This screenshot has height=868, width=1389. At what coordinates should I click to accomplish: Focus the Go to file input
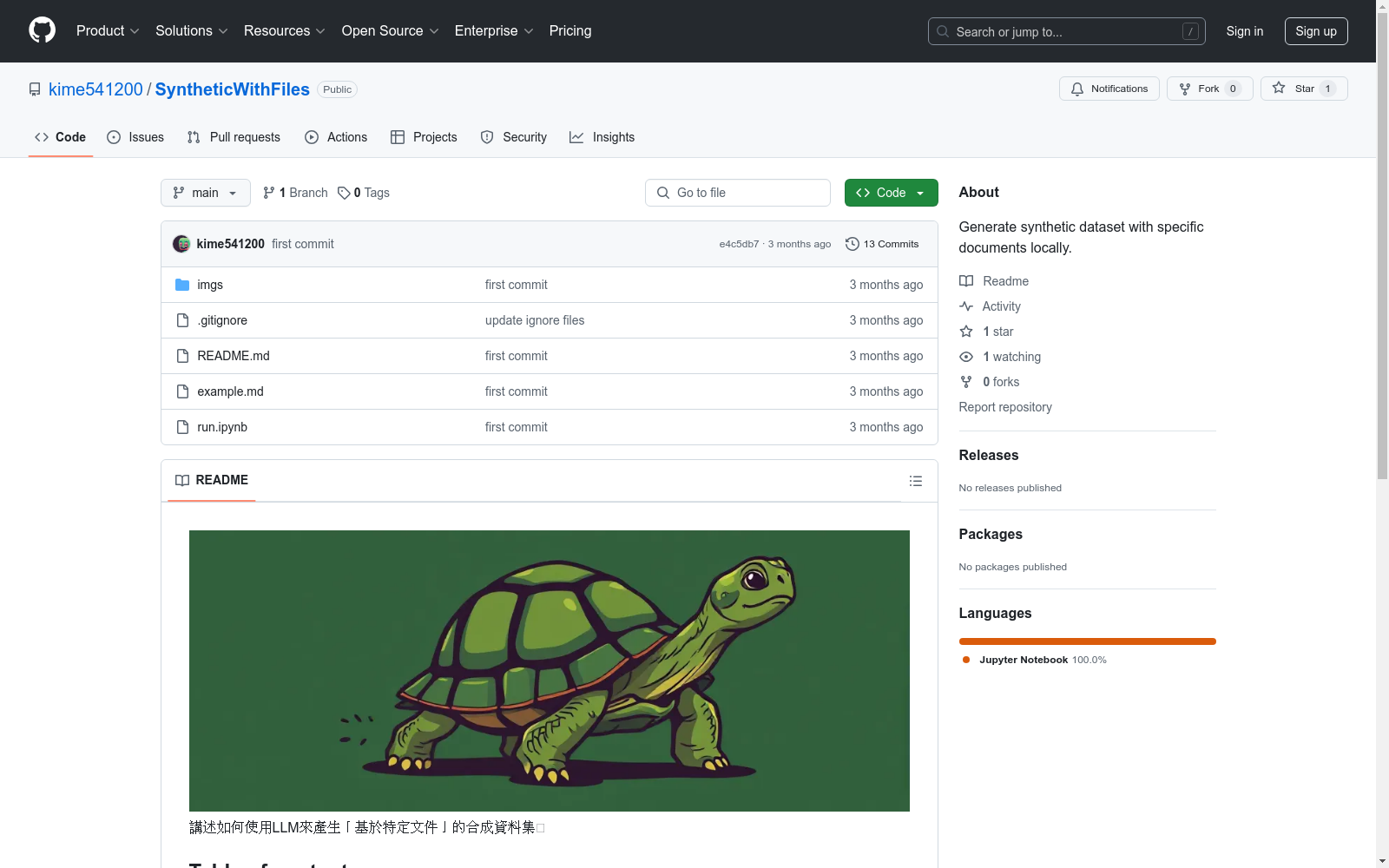tap(738, 193)
